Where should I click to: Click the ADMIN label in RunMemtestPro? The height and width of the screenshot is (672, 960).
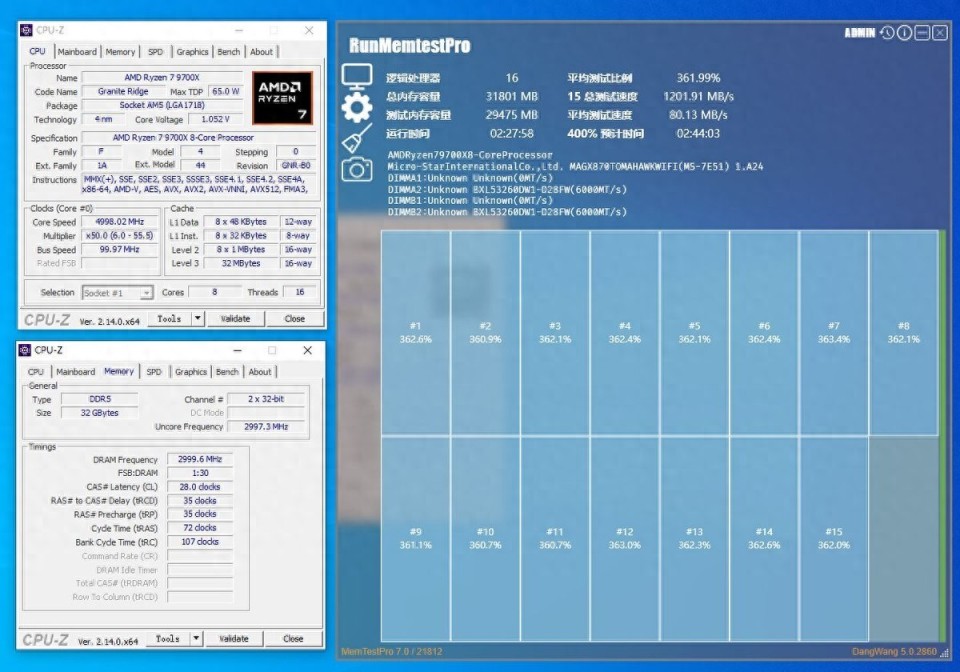pyautogui.click(x=859, y=33)
